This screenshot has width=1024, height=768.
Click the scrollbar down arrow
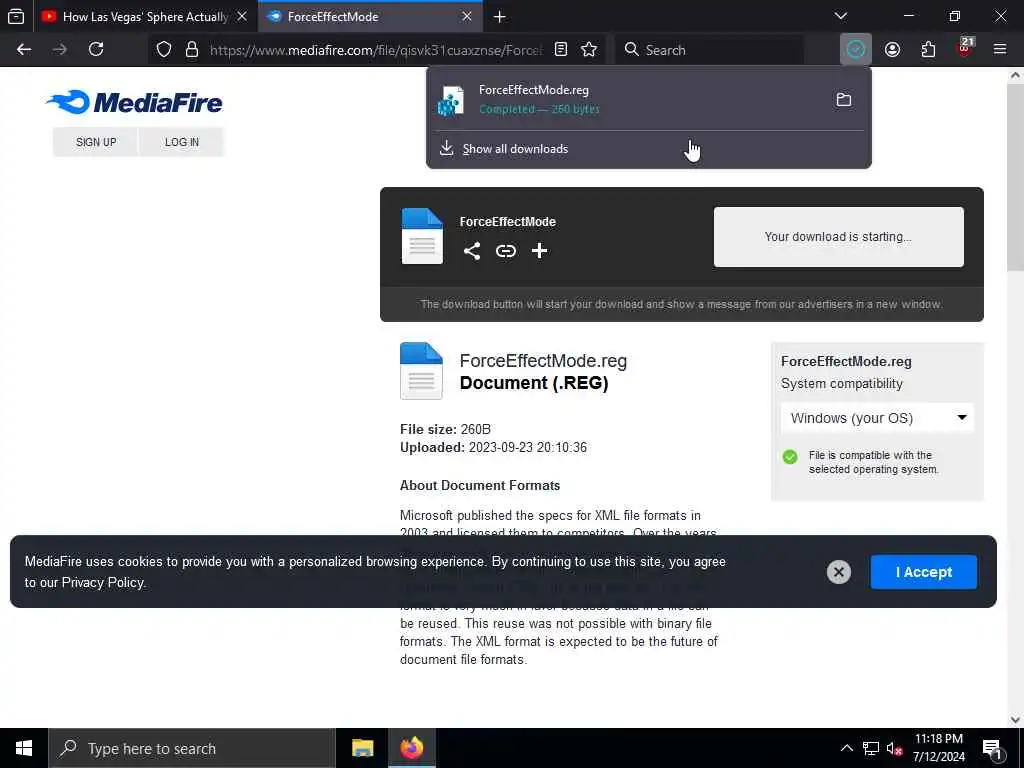pos(1015,720)
